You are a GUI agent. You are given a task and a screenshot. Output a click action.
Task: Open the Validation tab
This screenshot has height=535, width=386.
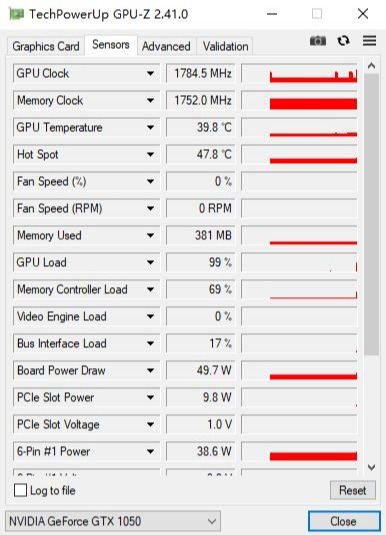pos(225,46)
